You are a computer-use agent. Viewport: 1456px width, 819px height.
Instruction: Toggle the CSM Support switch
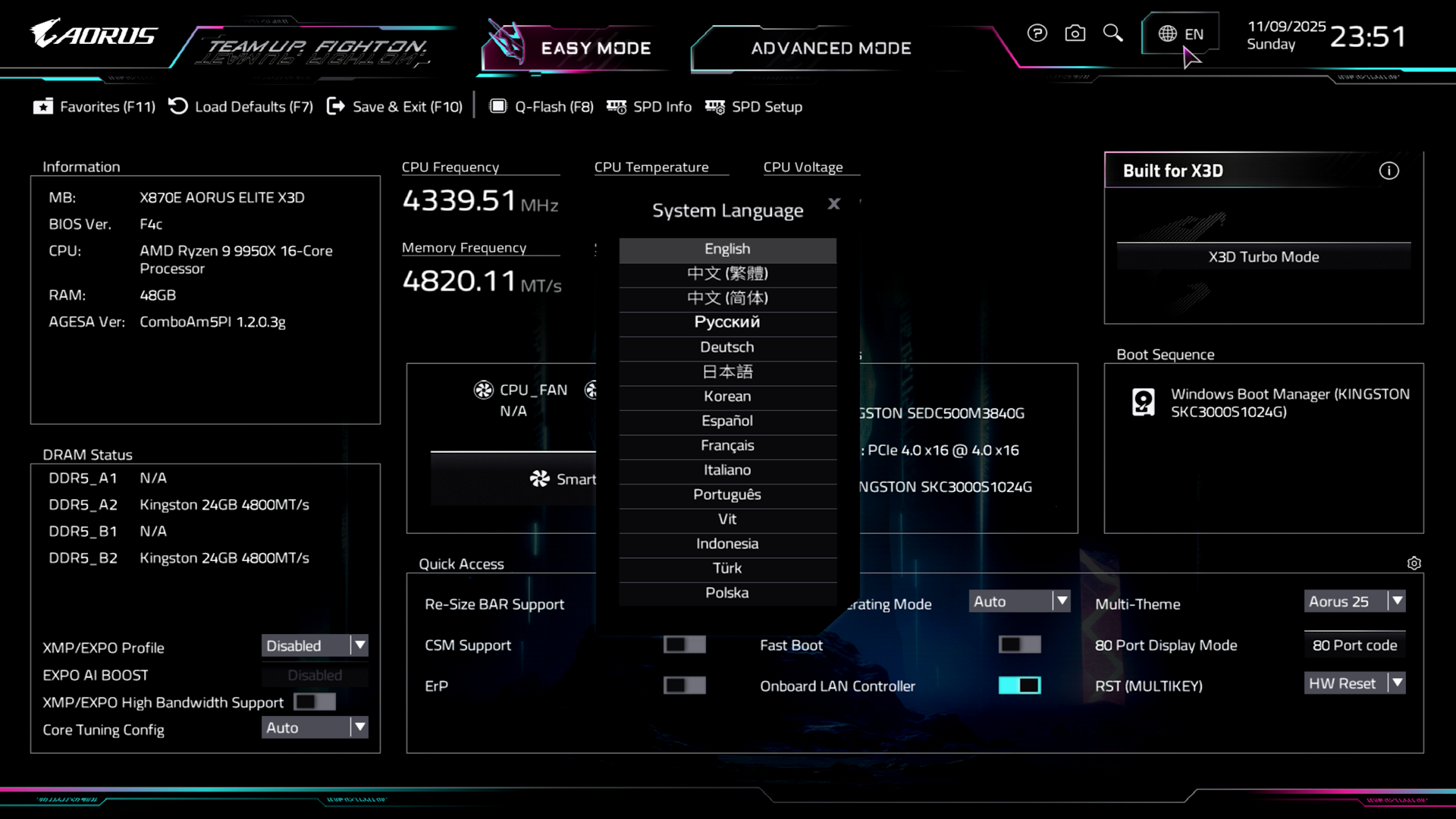(x=684, y=645)
